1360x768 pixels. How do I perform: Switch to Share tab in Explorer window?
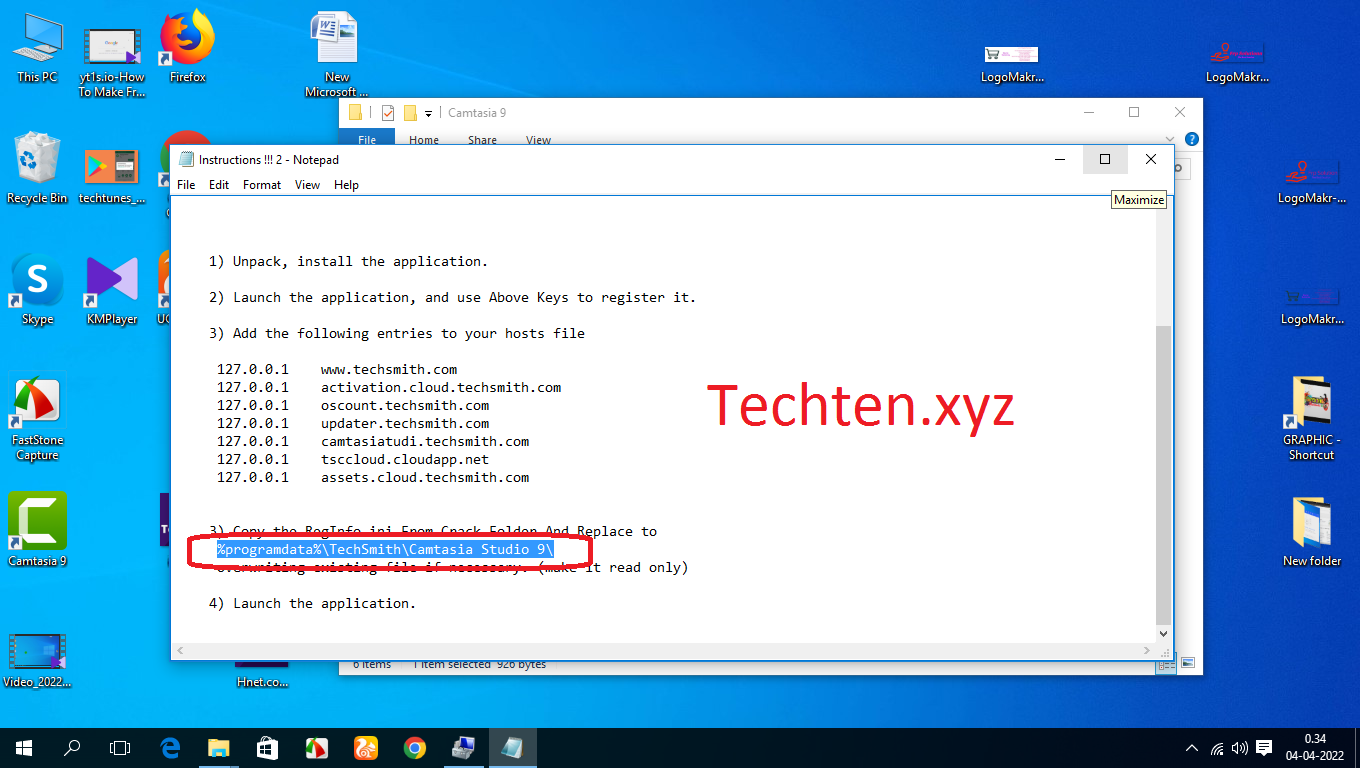(x=482, y=140)
